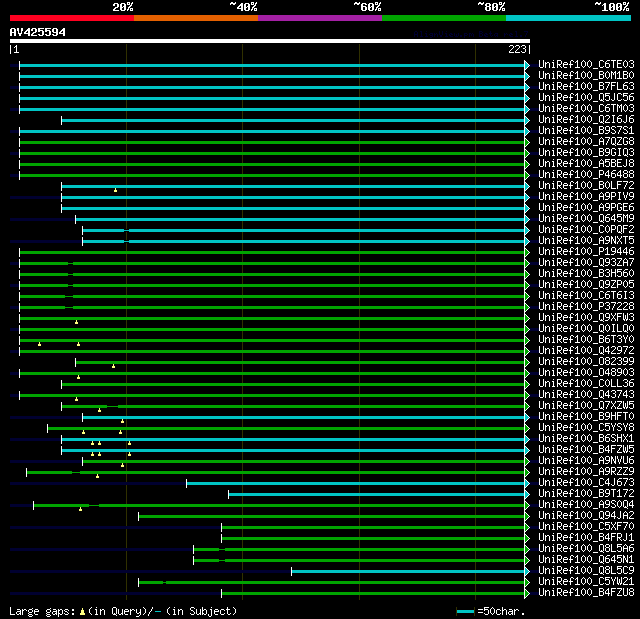Click the UniRef100_B9T172 entry

pos(586,494)
